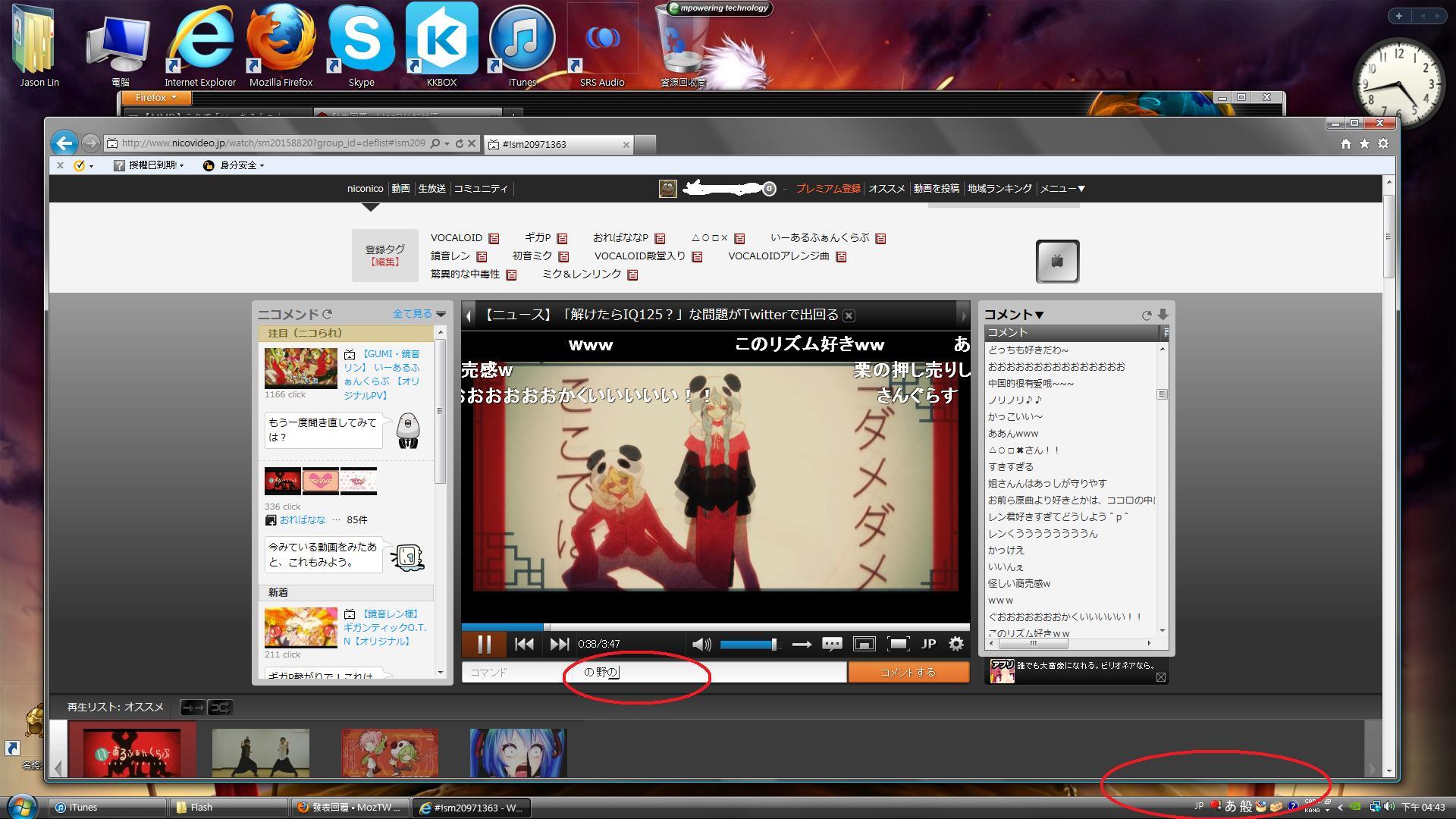Screen dimensions: 1456x819
Task: Click the コメントする button
Action: pos(908,672)
